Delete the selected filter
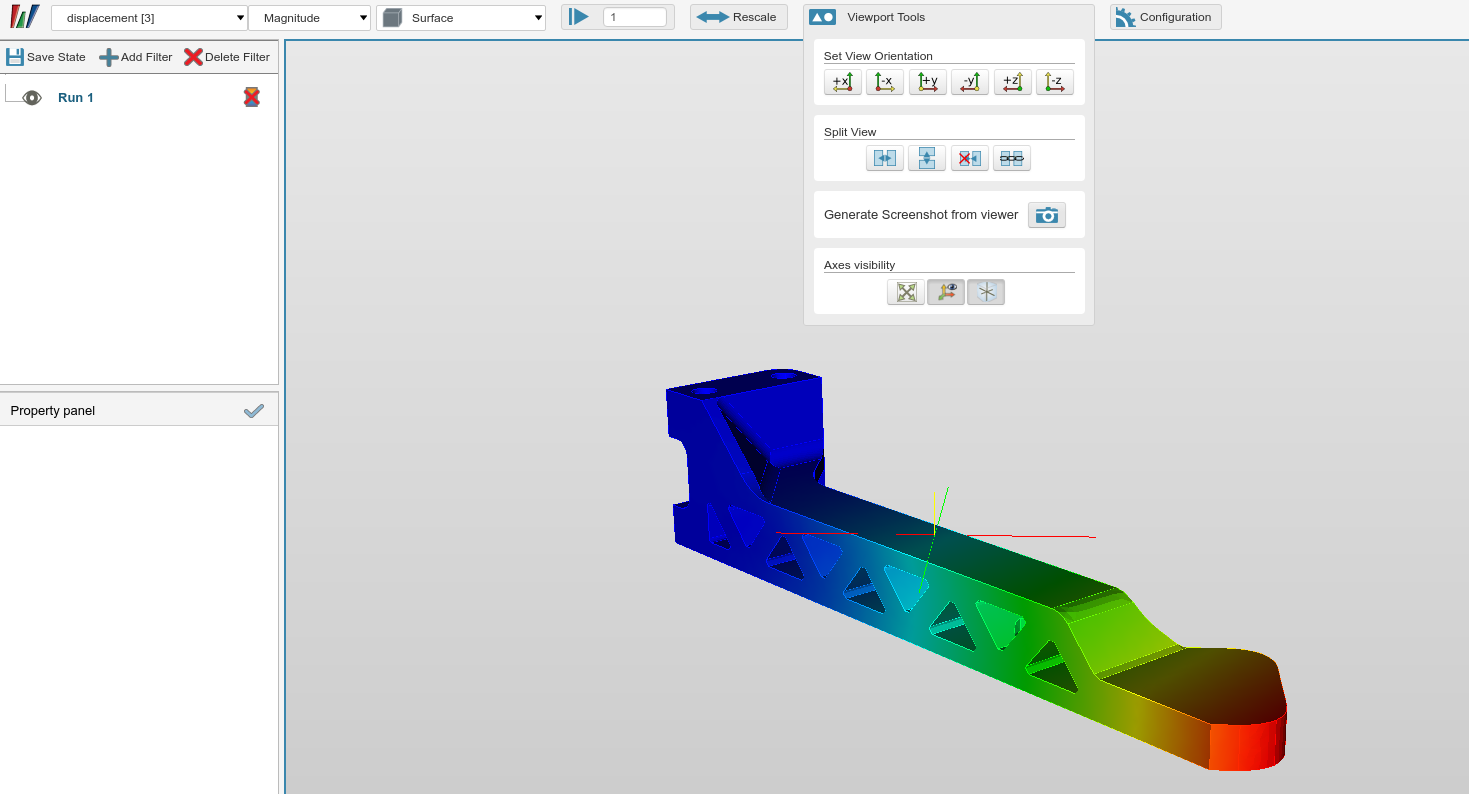This screenshot has height=794, width=1469. pyautogui.click(x=227, y=57)
